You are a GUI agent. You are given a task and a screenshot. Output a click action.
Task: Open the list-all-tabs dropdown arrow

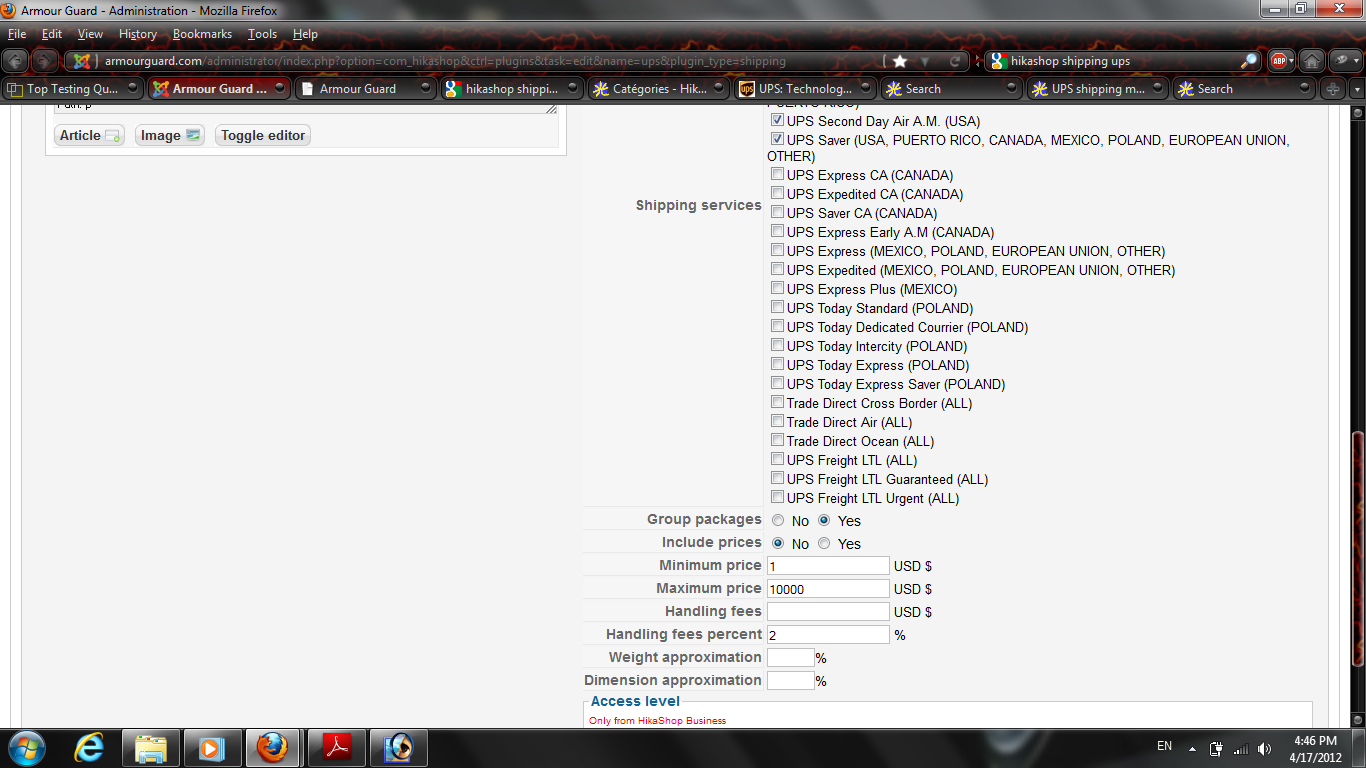point(1356,89)
